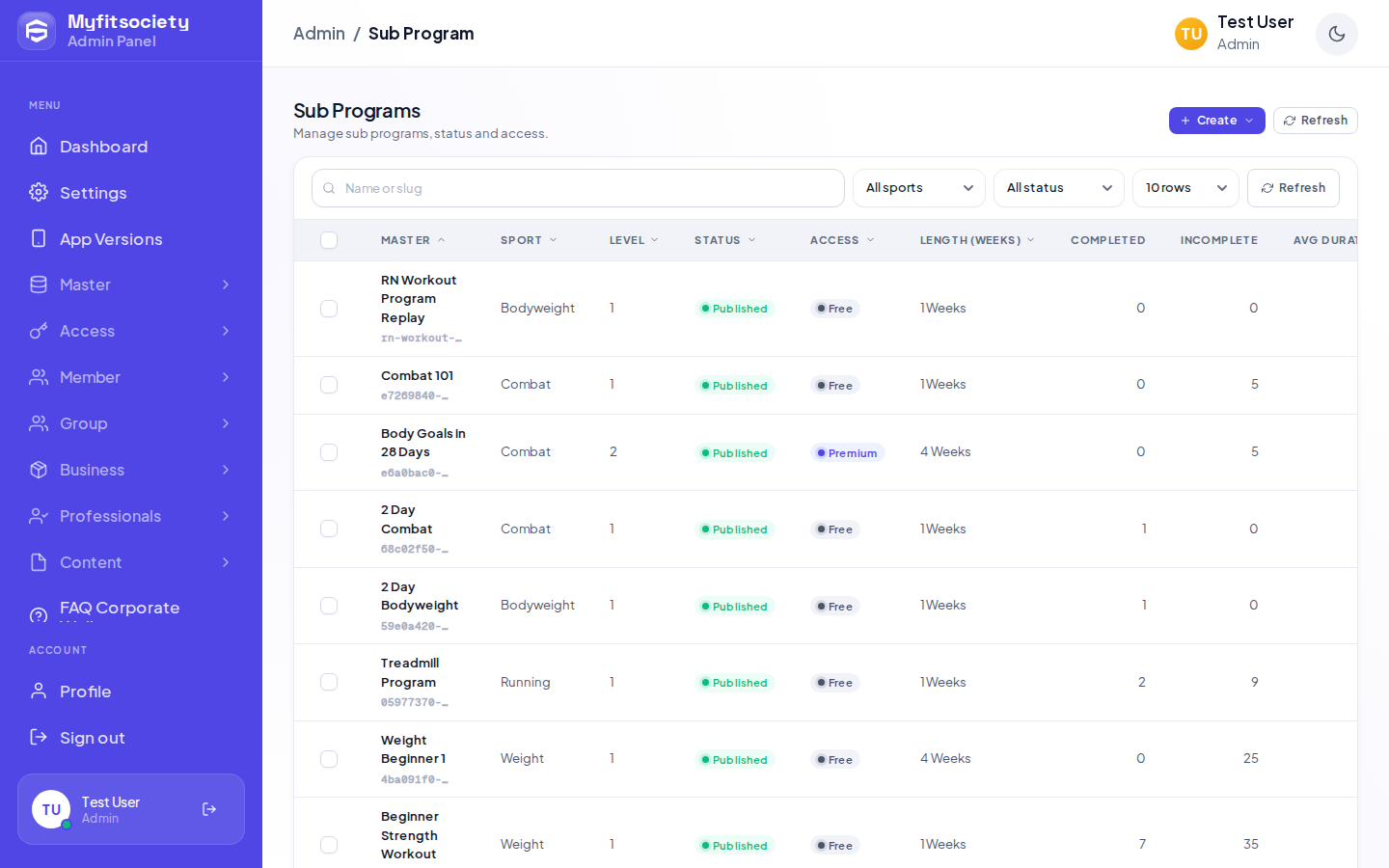Open Dashboard via home icon
The height and width of the screenshot is (868, 1389).
(39, 147)
